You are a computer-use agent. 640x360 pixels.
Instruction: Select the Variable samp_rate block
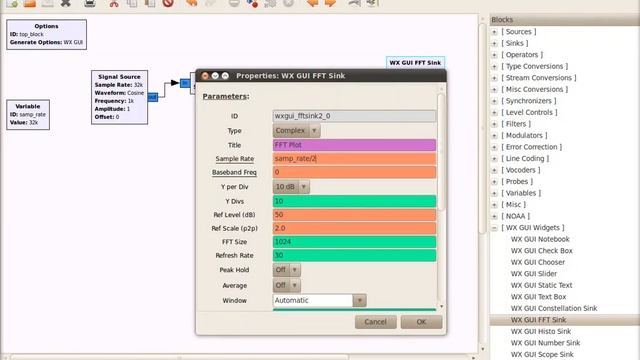click(28, 115)
